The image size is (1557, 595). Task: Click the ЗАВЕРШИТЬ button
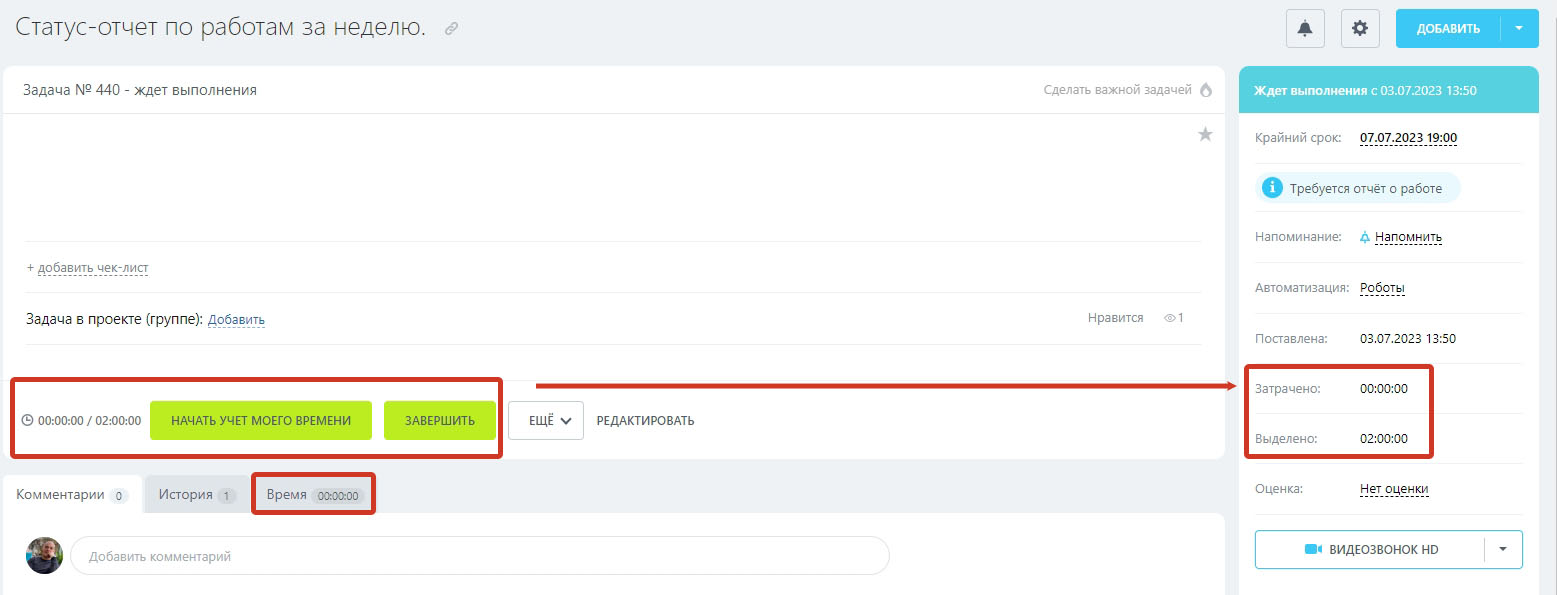(x=440, y=420)
